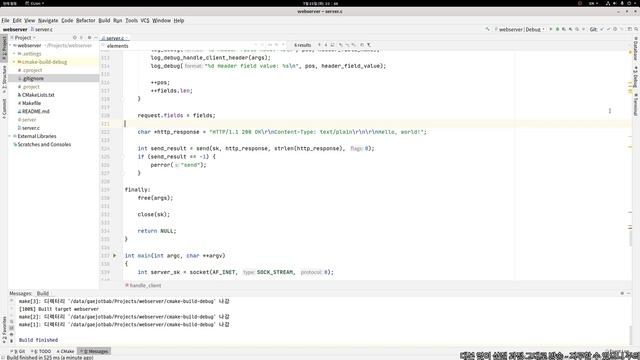Open the Help menu
Viewport: 640px width, 360px height.
pos(179,20)
